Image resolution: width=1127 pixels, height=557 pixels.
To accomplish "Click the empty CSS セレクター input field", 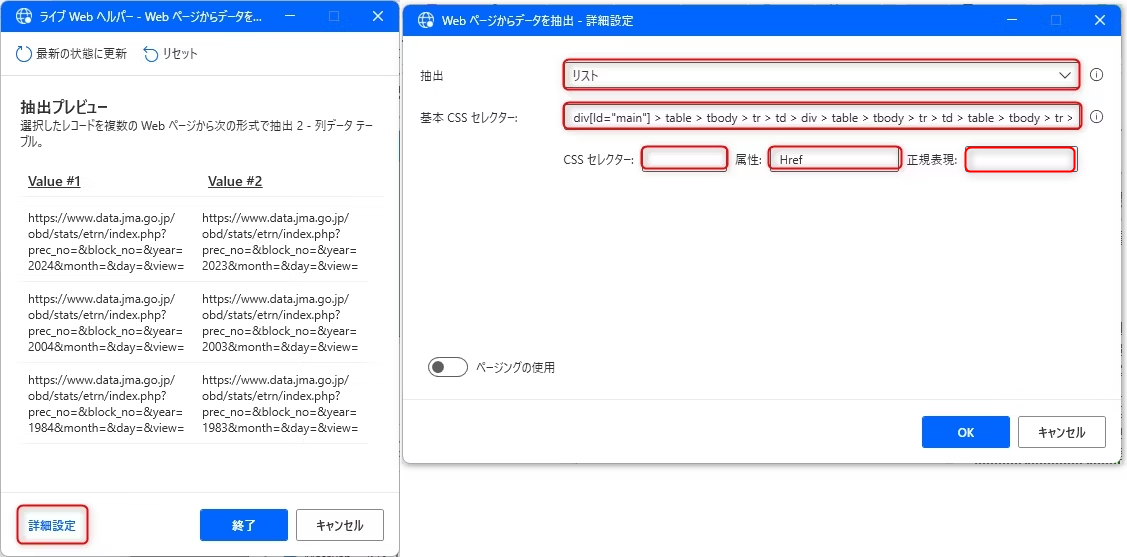I will 684,159.
